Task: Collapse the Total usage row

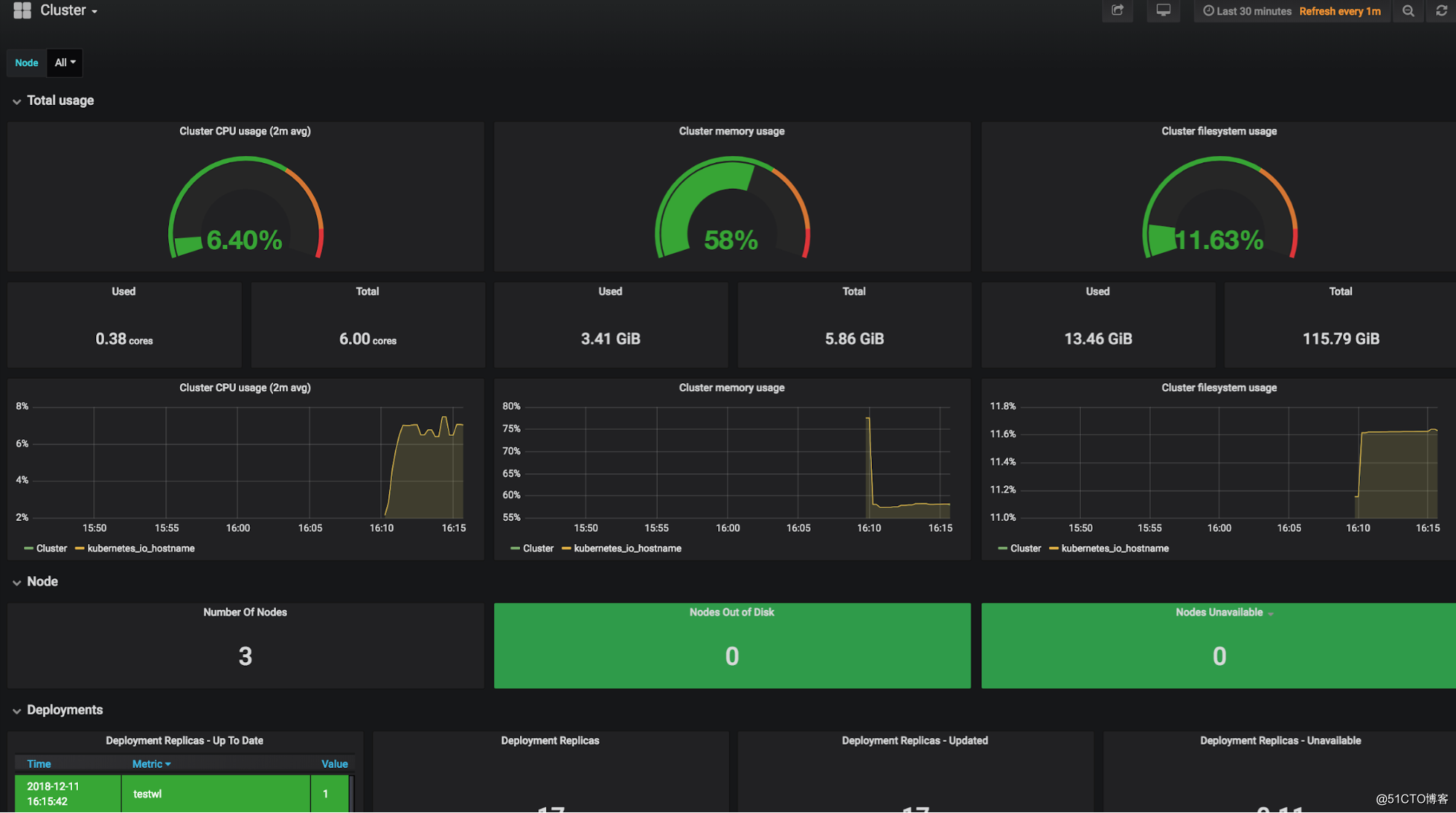Action: click(53, 101)
